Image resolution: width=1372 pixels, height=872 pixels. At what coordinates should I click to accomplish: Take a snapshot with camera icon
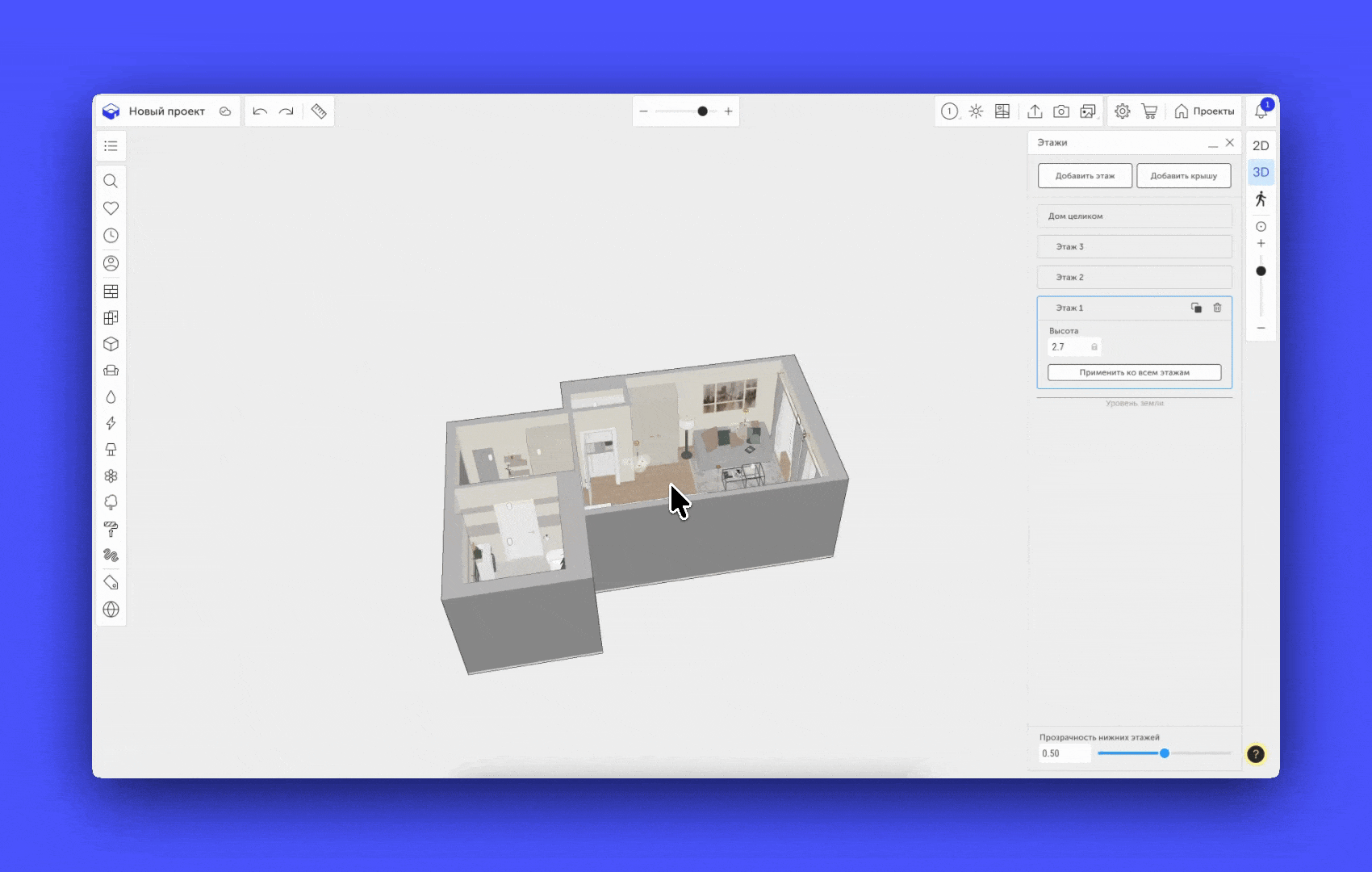(1061, 111)
